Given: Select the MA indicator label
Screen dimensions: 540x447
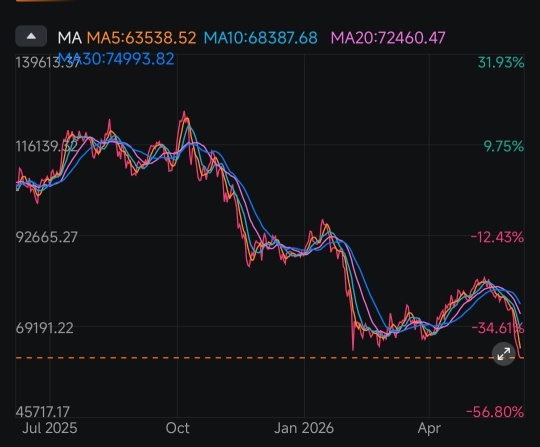Looking at the screenshot, I should (x=70, y=38).
